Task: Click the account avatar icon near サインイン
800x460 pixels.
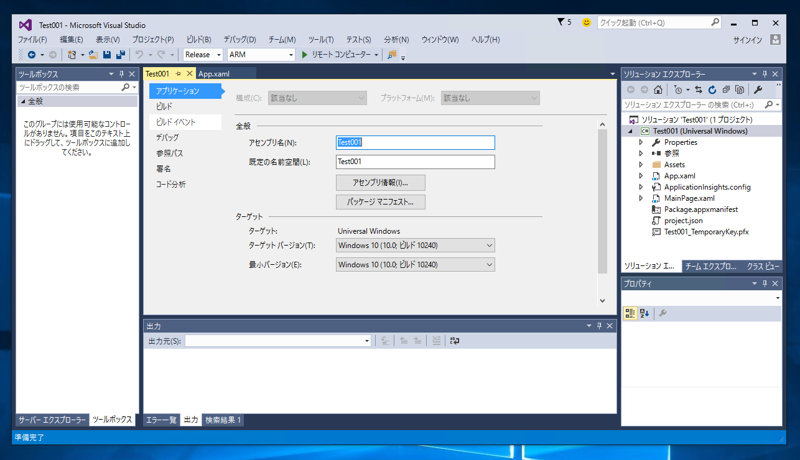Action: (776, 39)
